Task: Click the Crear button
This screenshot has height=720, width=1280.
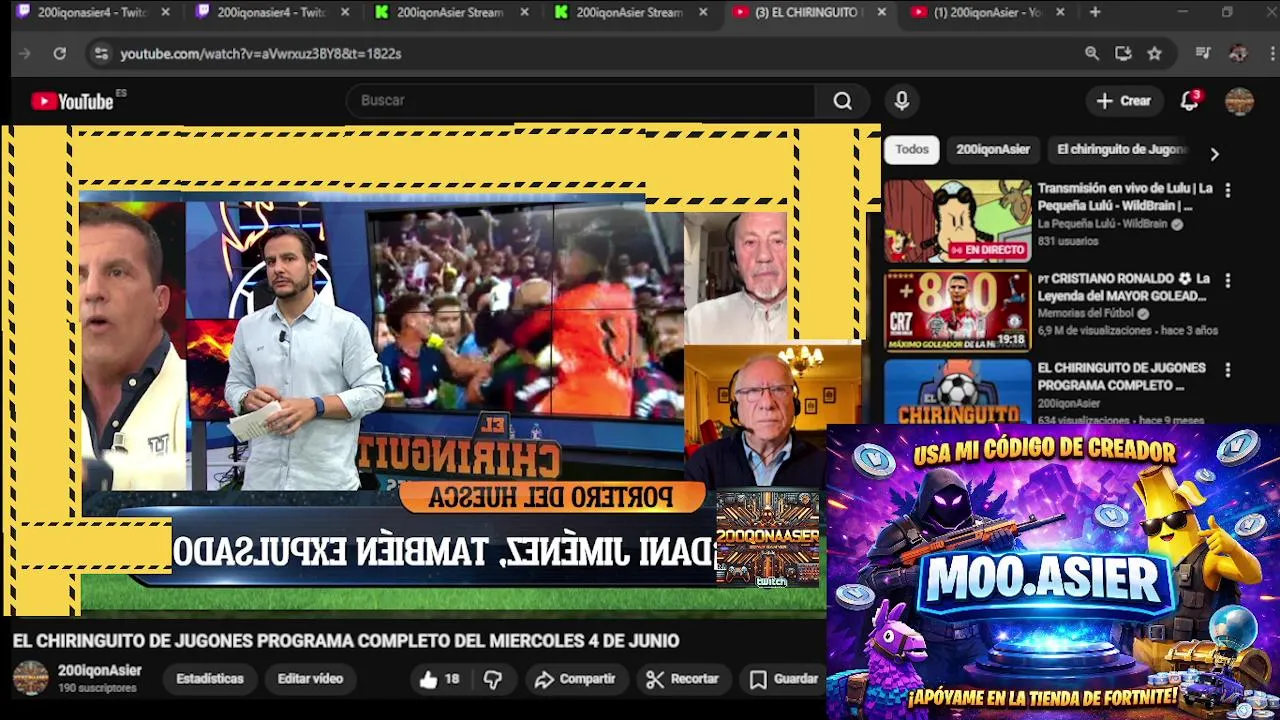Action: tap(1124, 101)
